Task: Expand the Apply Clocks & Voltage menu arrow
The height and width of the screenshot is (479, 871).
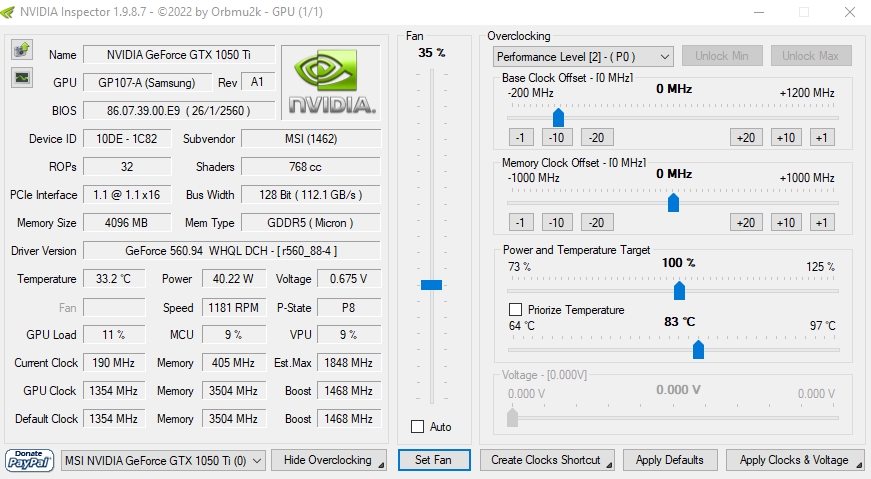Action: 859,465
